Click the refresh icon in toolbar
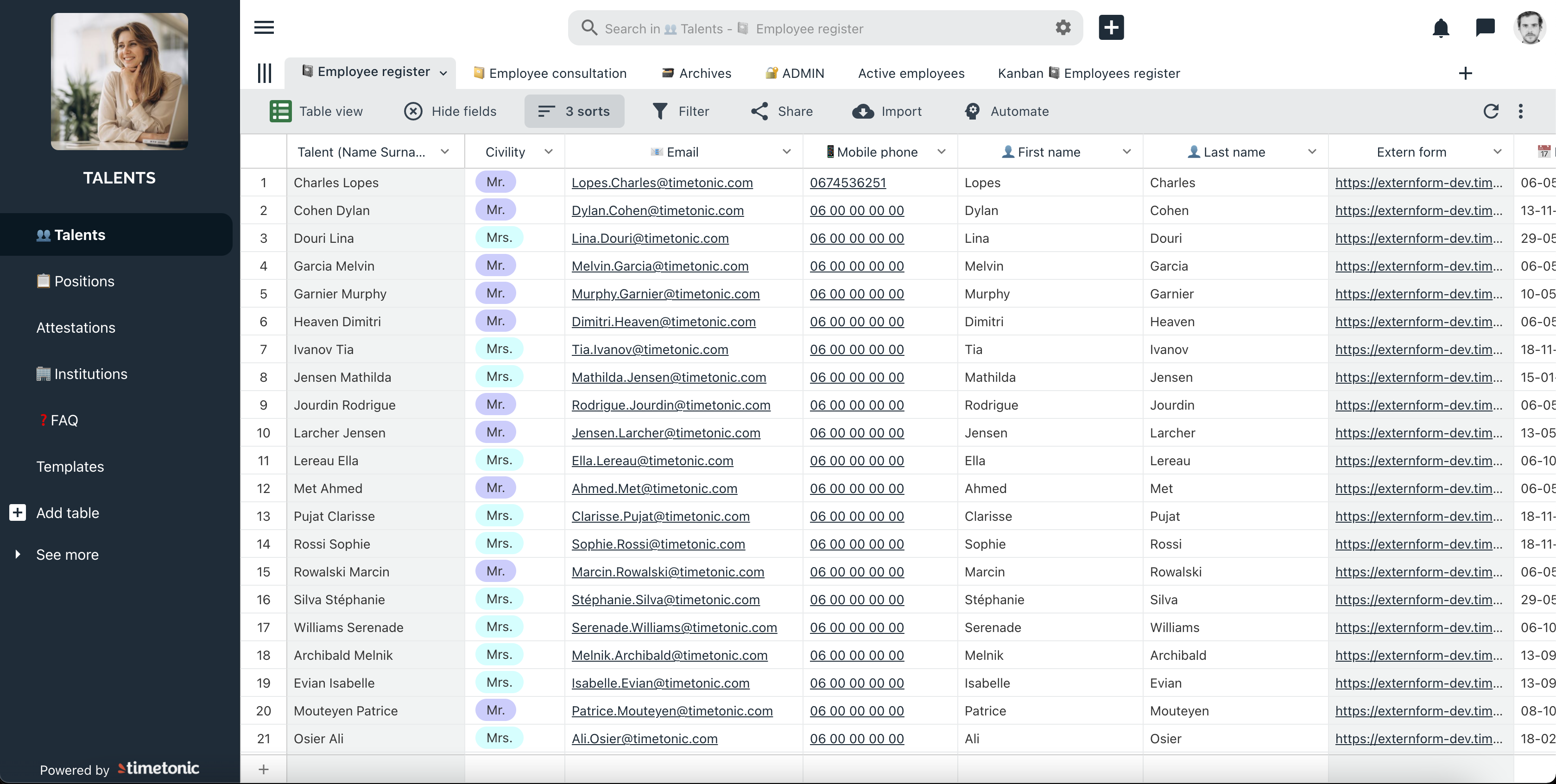This screenshot has width=1556, height=784. pyautogui.click(x=1491, y=111)
